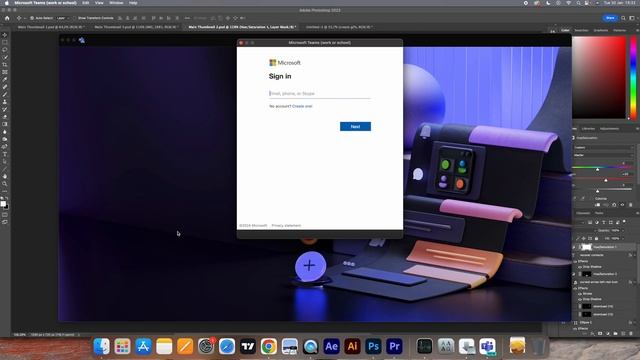Click Next in the Teams sign-in
640x360 pixels.
click(x=355, y=127)
